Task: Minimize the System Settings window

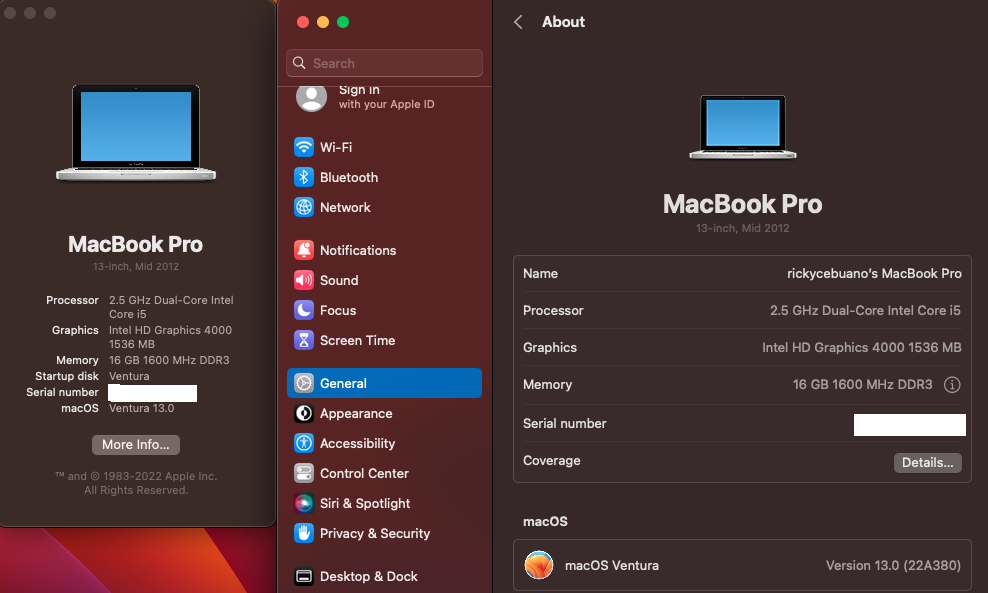Action: [323, 22]
